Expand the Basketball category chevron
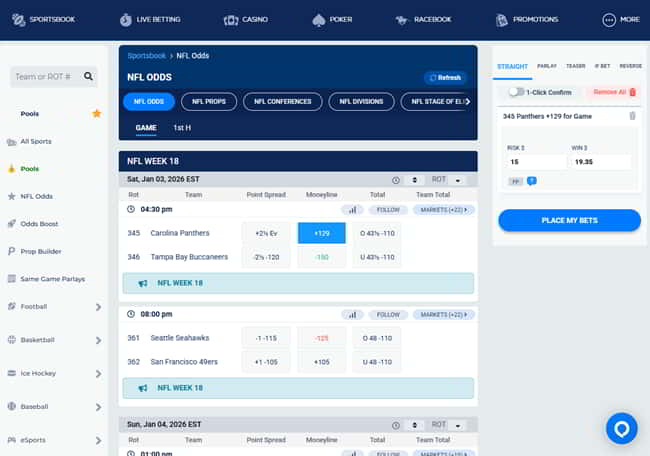Viewport: 650px width, 456px height. click(x=98, y=340)
